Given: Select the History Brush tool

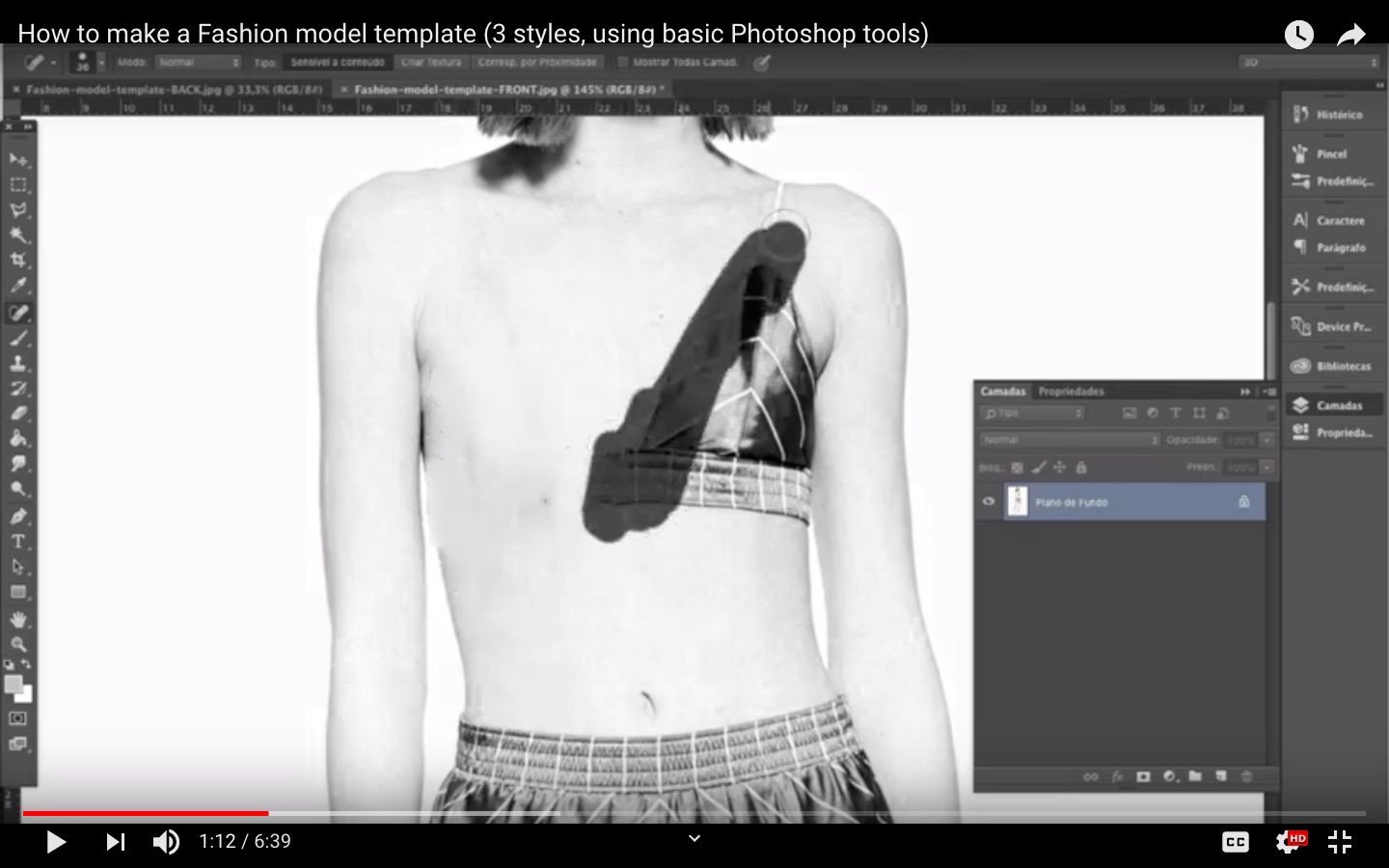Looking at the screenshot, I should 18,389.
